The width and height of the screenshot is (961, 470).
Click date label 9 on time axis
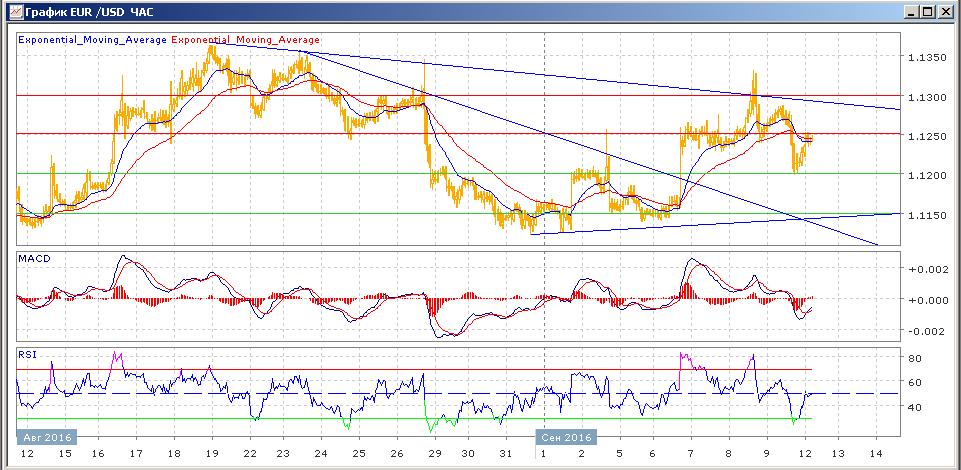[766, 454]
